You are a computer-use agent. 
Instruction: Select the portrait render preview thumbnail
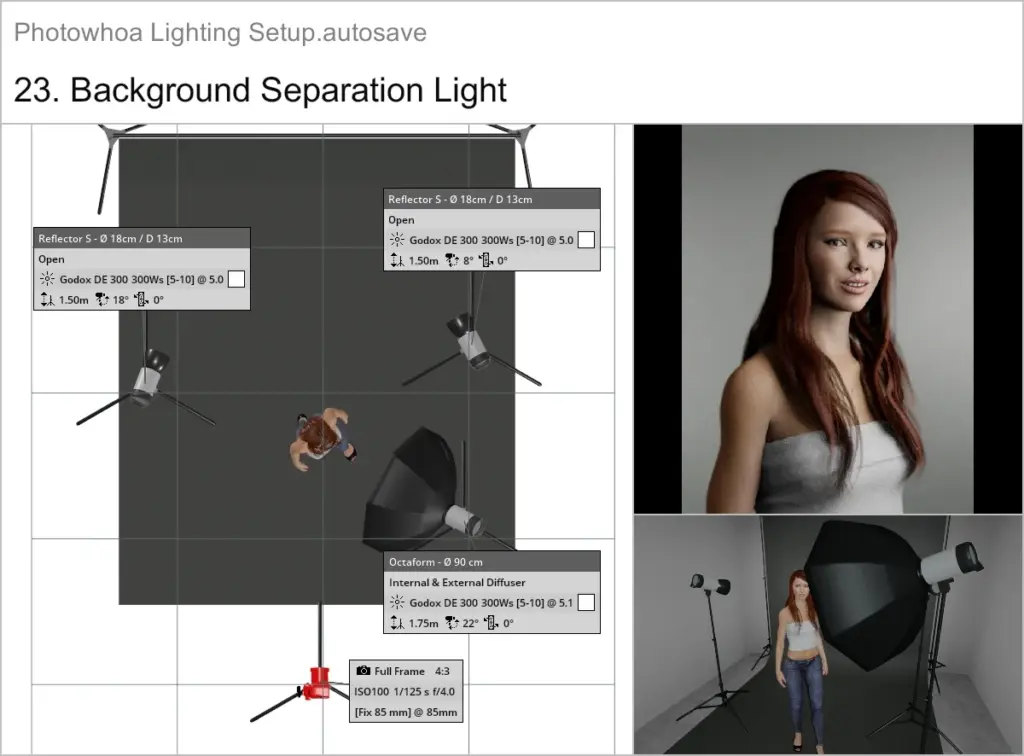(828, 317)
